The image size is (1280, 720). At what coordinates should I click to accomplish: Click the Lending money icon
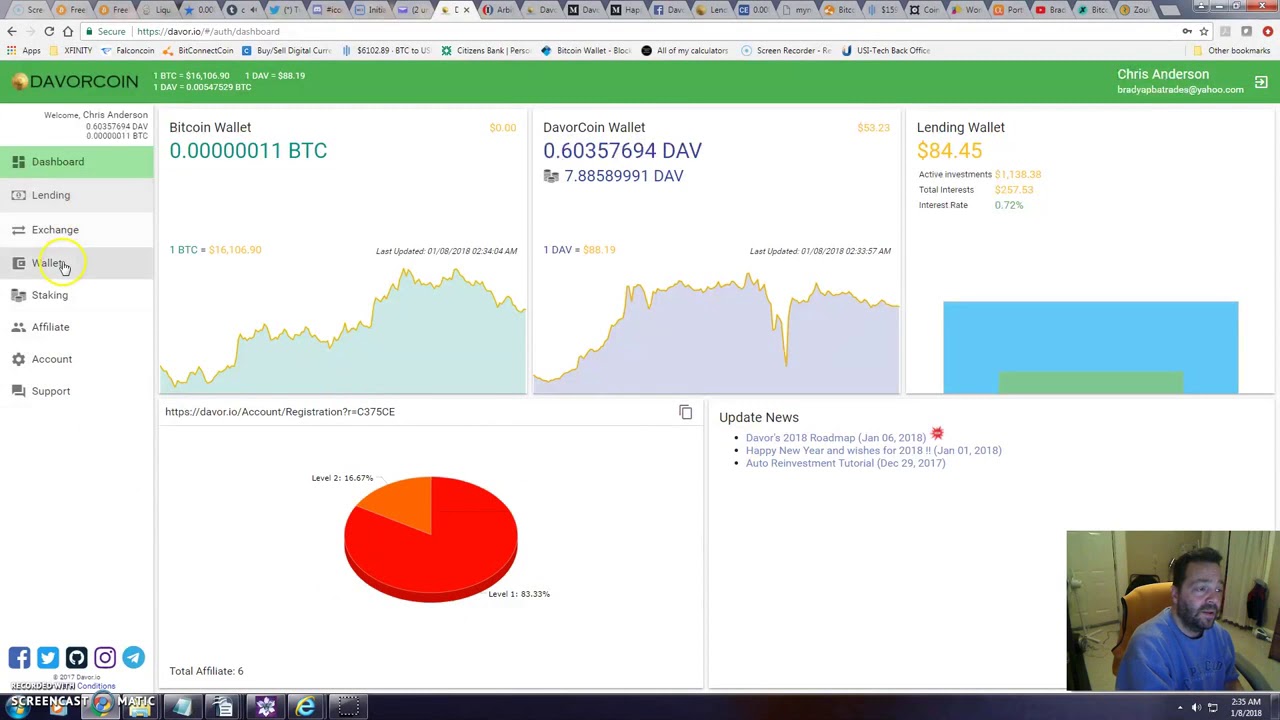click(x=18, y=195)
